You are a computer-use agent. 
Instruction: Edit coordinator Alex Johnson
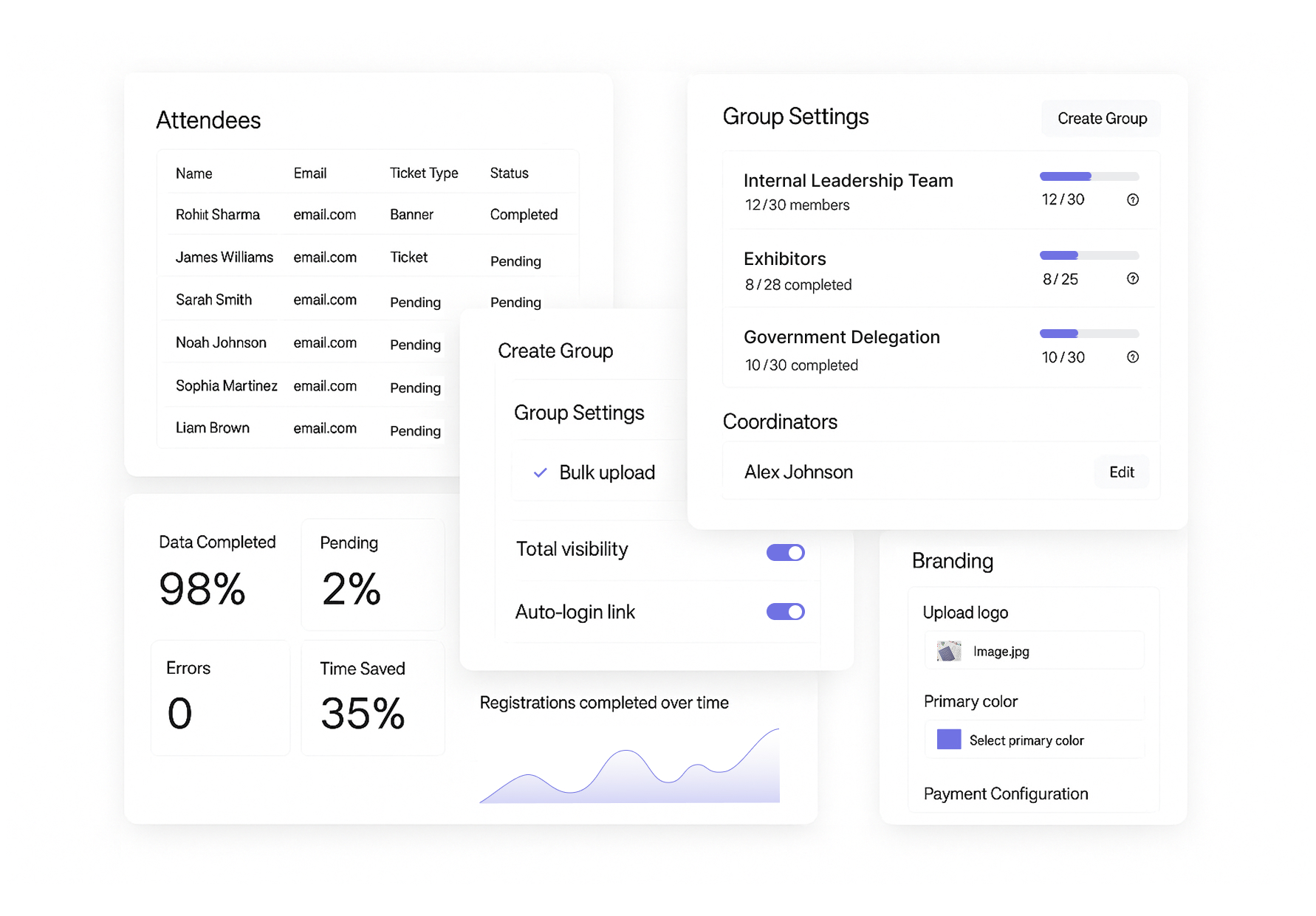tap(1121, 472)
